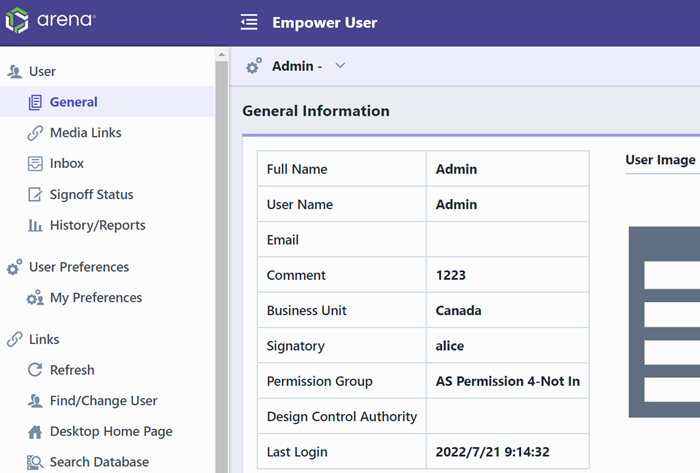The image size is (700, 473).
Task: Click sidebar scrollbar up arrow
Action: point(221,55)
